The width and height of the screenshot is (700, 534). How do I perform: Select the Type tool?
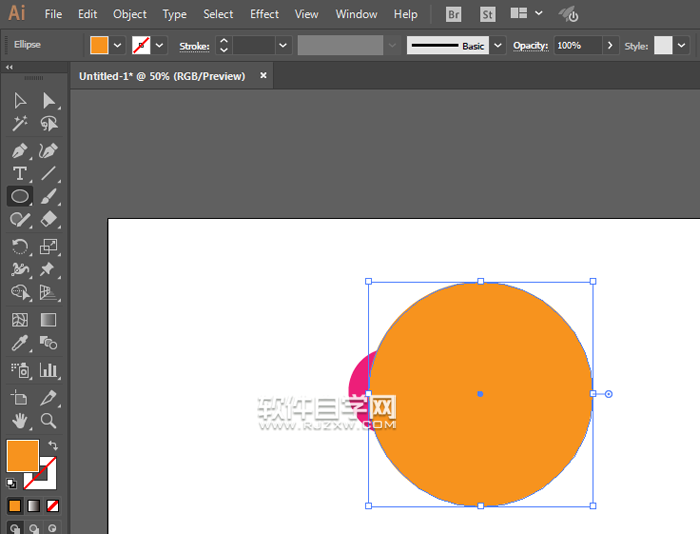[19, 174]
